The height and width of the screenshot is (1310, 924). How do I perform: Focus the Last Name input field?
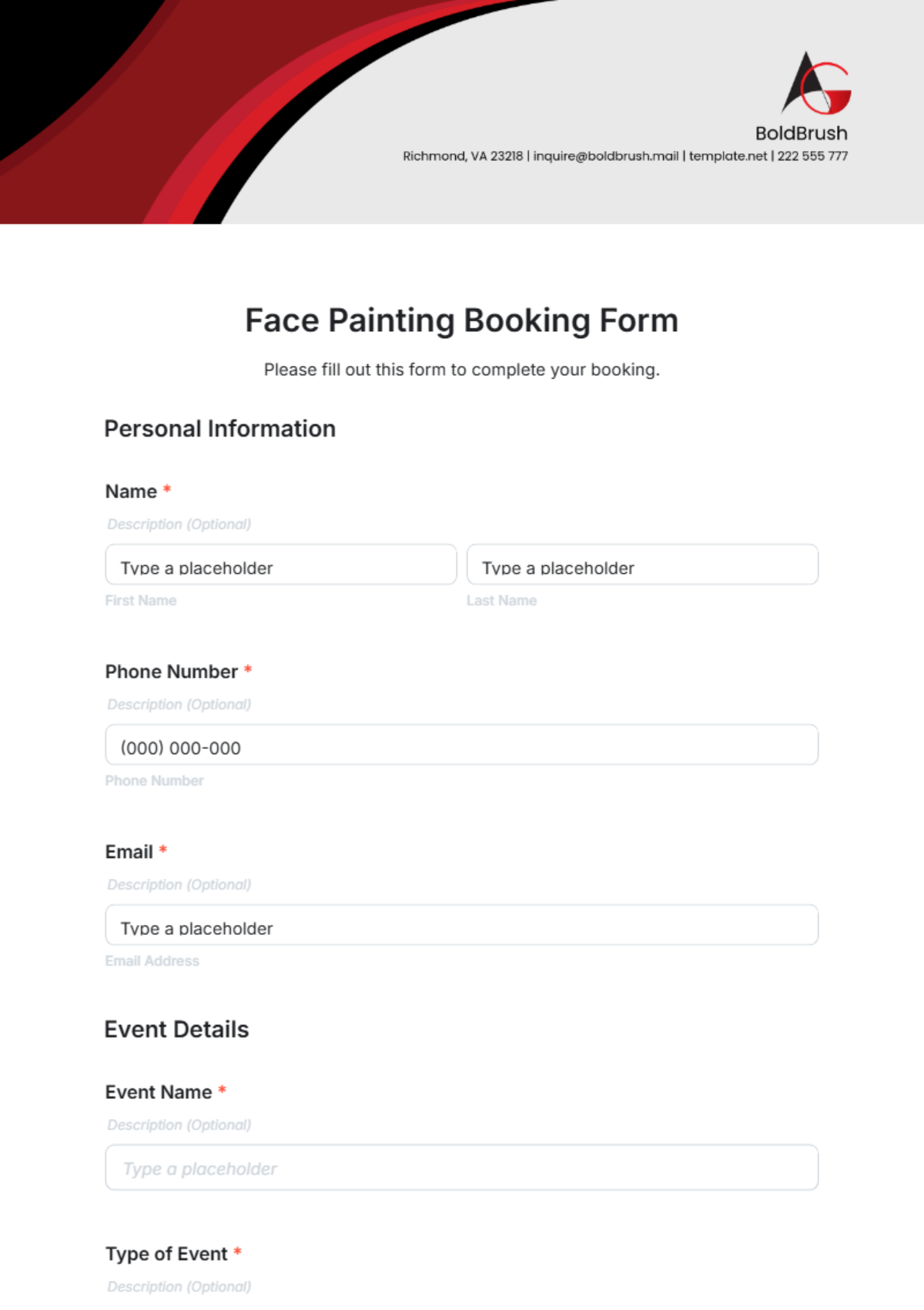(642, 565)
